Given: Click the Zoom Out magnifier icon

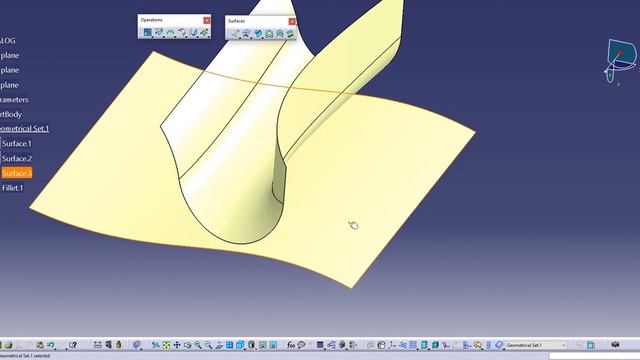Looking at the screenshot, I should [208, 345].
